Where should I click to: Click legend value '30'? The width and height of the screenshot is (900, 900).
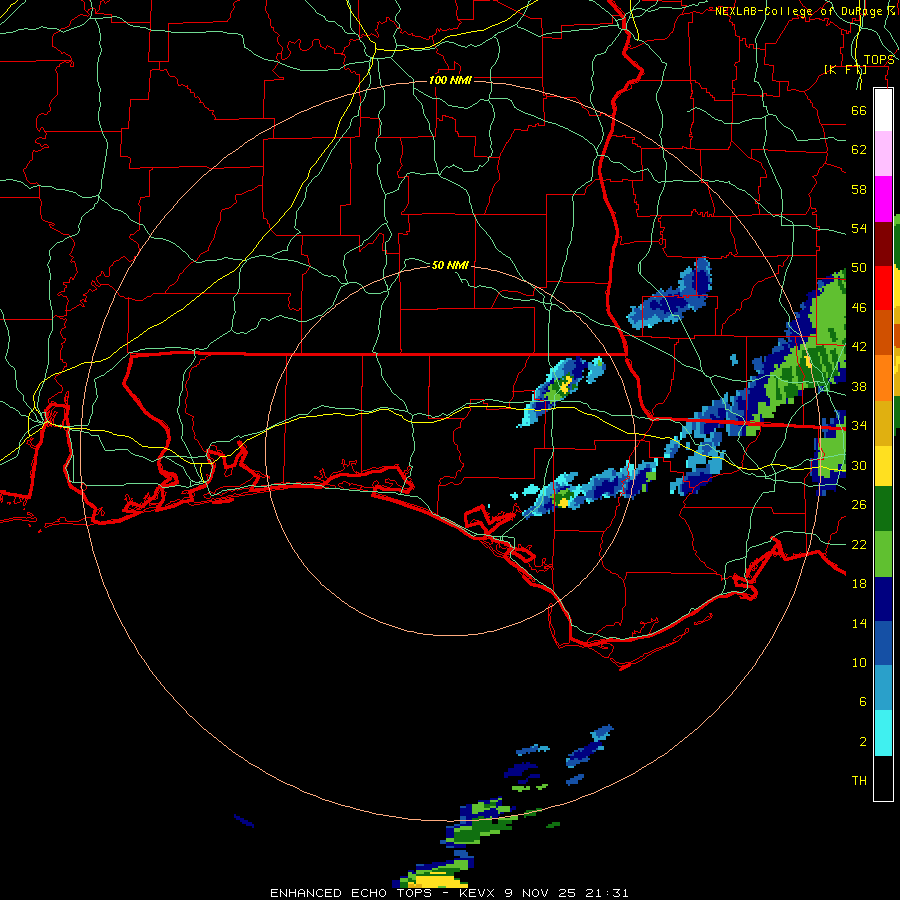pyautogui.click(x=859, y=465)
